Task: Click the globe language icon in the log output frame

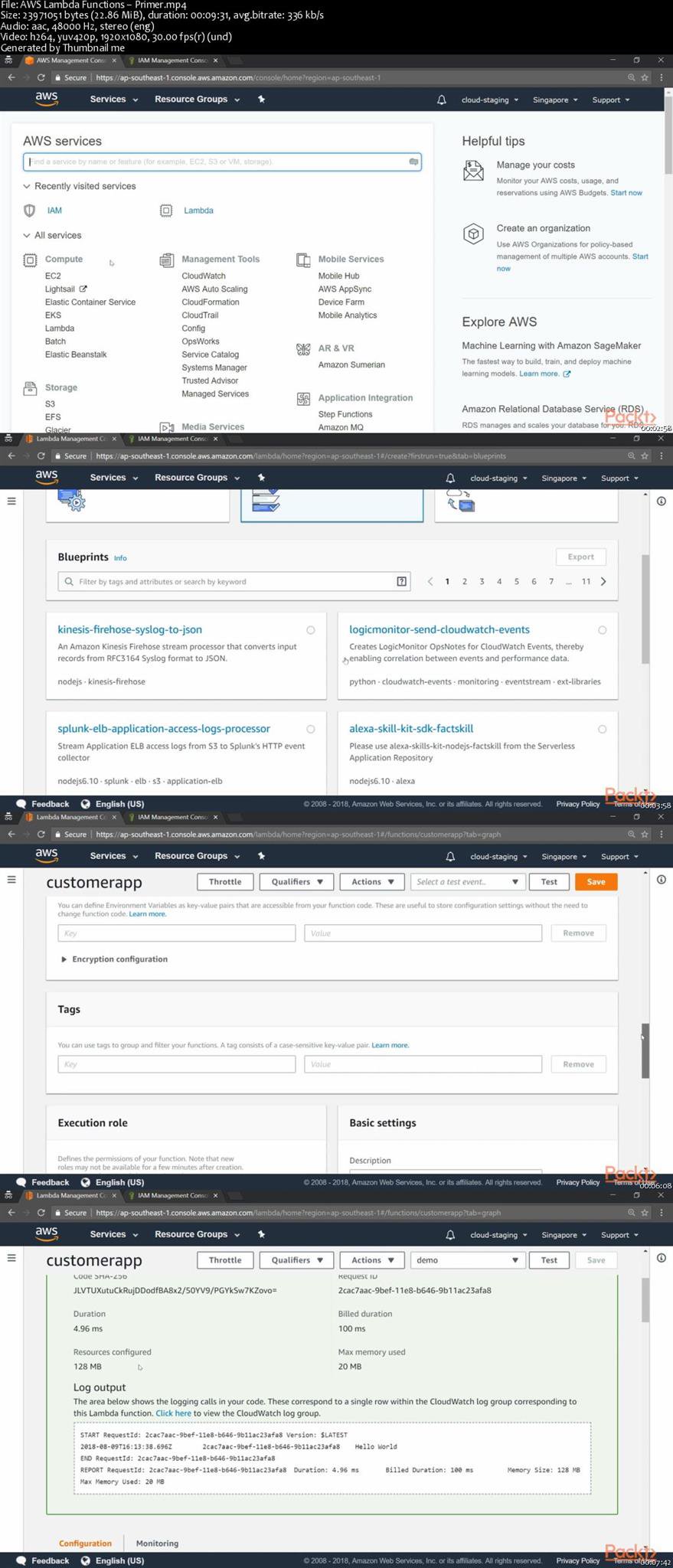Action: 86,1560
